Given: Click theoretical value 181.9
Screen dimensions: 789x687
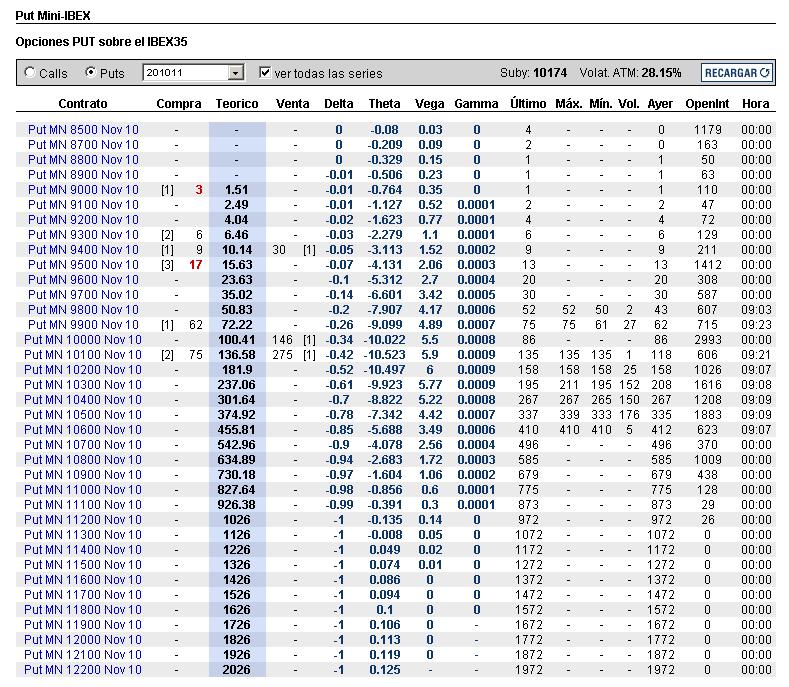Looking at the screenshot, I should point(237,370).
